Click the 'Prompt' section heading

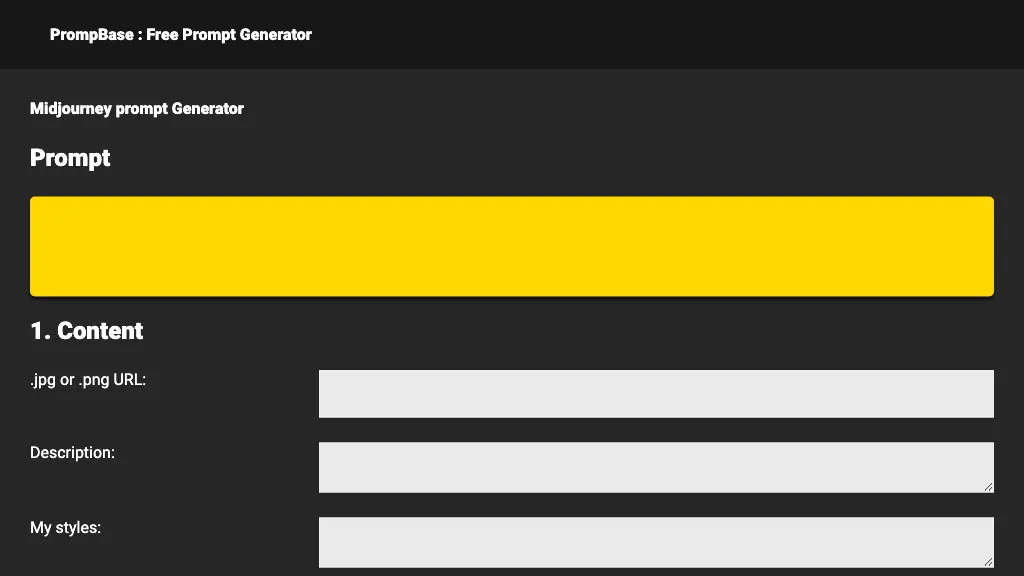(x=70, y=158)
